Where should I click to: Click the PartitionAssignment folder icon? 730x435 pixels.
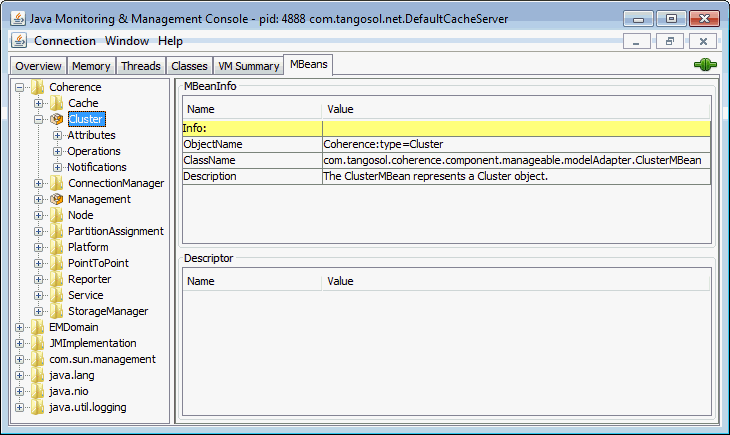pos(56,231)
